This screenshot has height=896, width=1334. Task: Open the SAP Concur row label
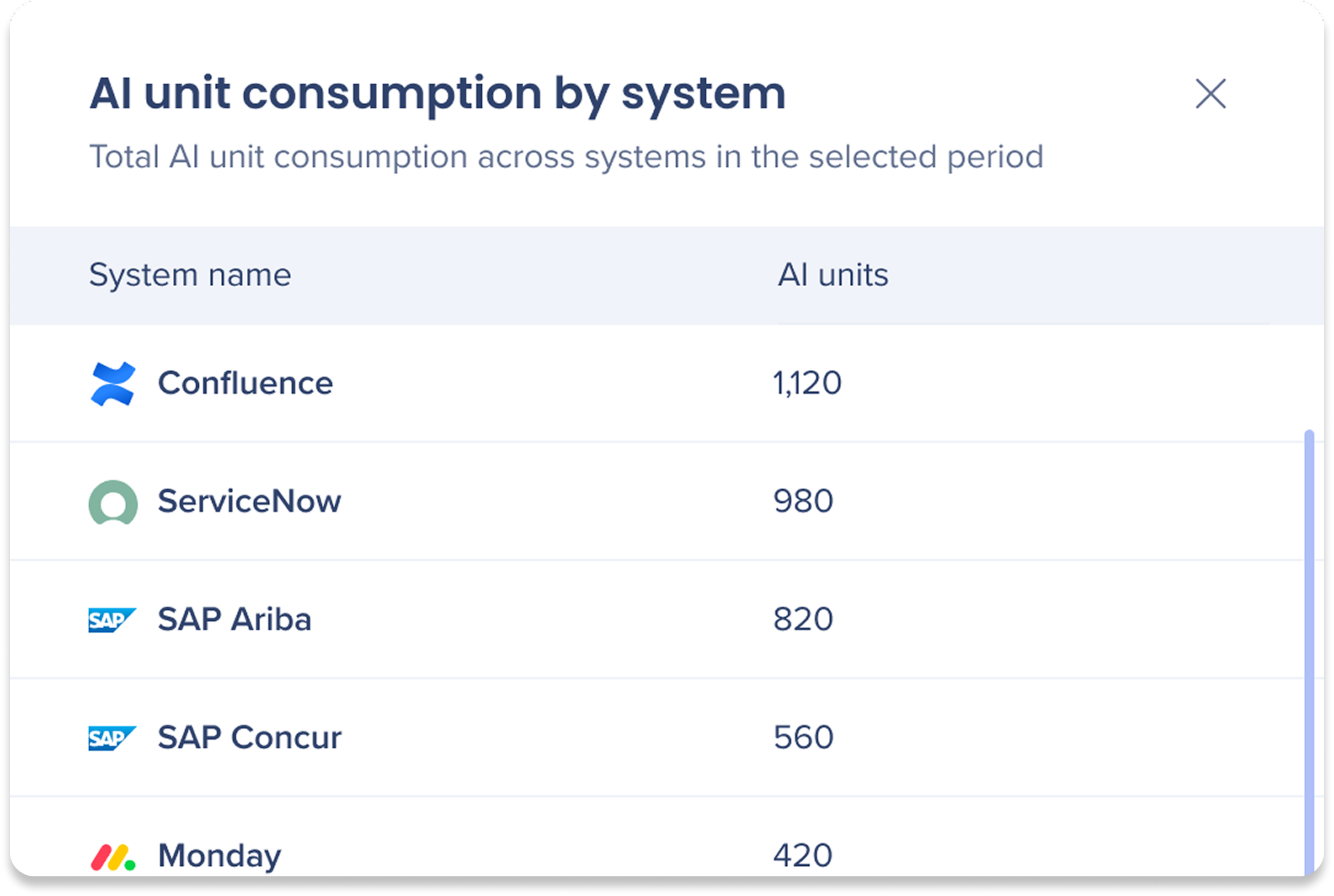pos(250,737)
